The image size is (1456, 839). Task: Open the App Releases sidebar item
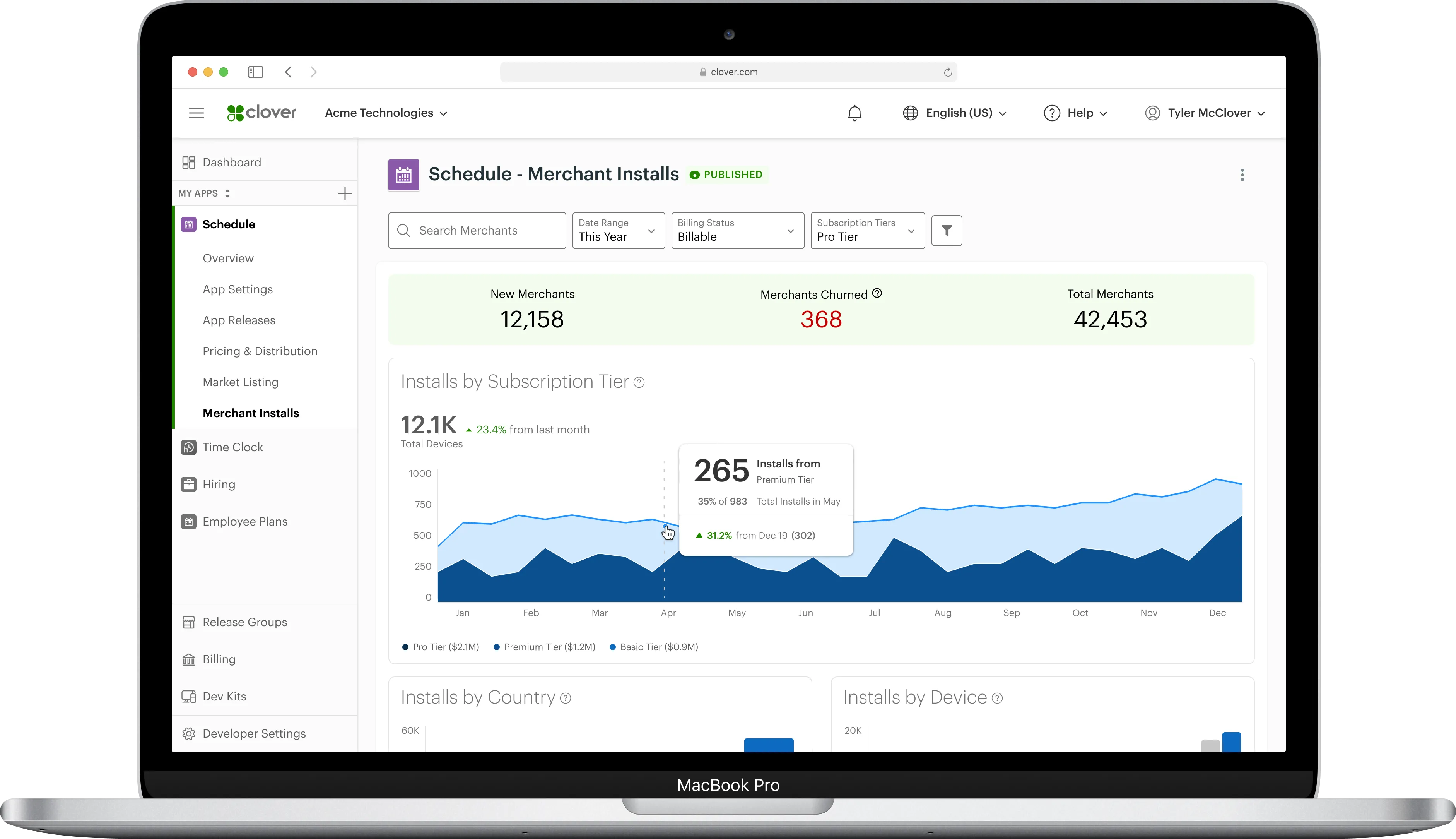coord(238,320)
